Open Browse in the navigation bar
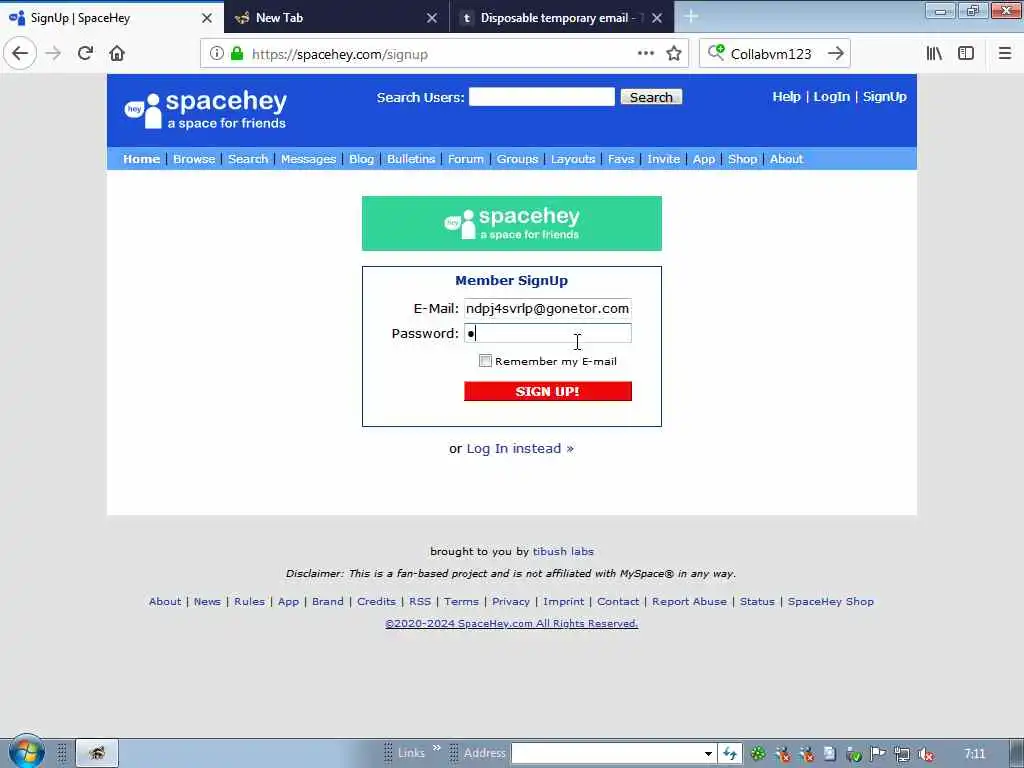 pos(194,159)
